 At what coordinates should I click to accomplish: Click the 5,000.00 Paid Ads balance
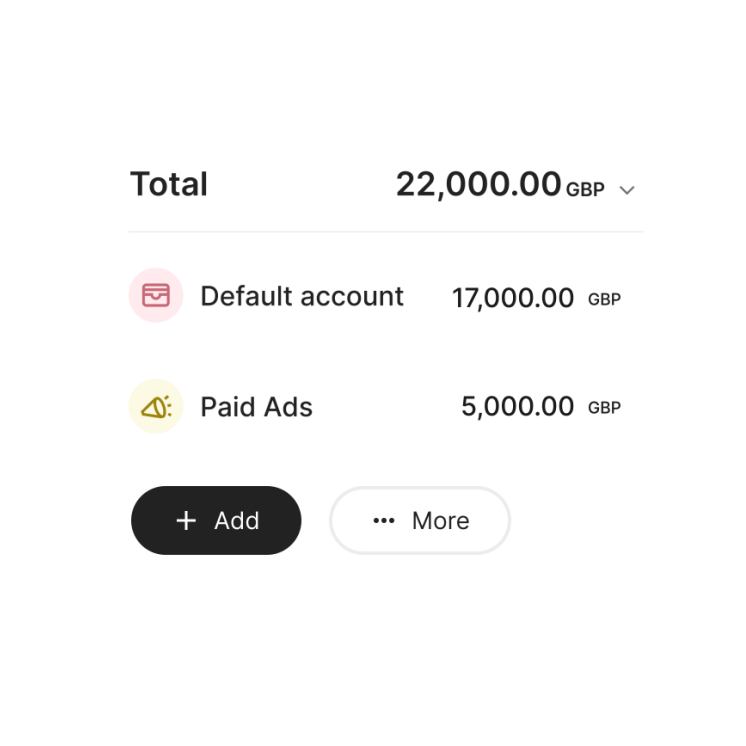click(x=517, y=407)
